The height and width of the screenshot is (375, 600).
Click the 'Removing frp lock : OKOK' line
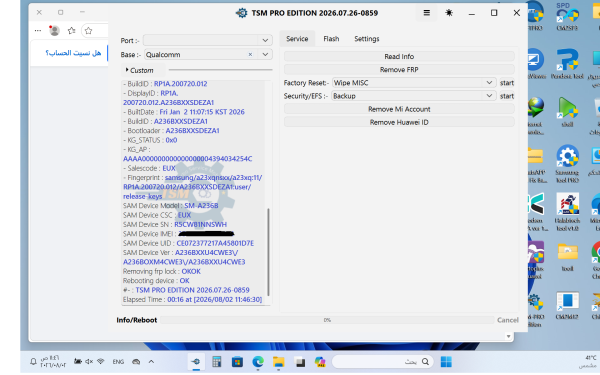coord(161,271)
